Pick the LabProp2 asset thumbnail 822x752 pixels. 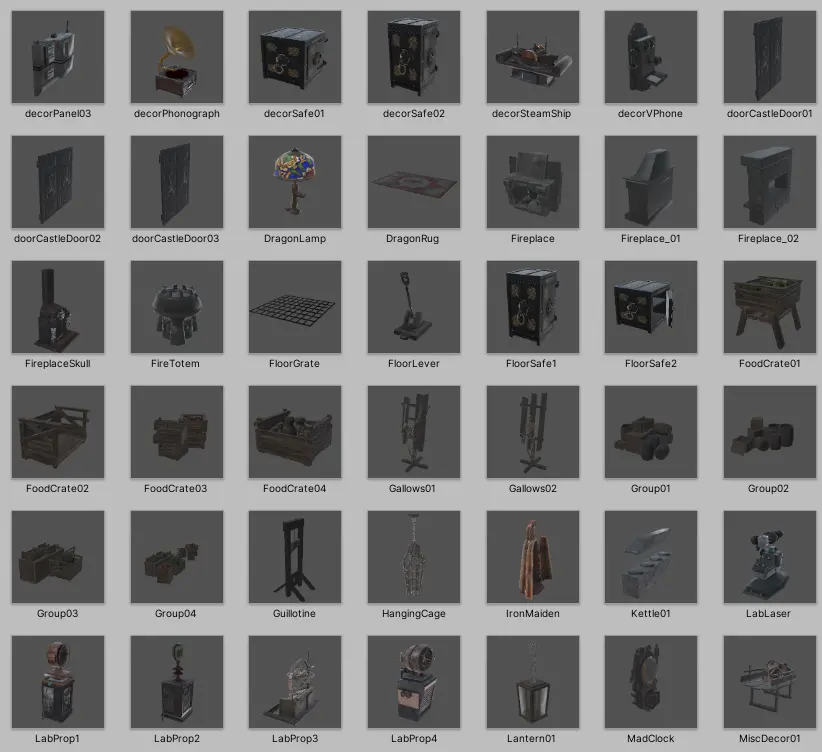coord(177,682)
